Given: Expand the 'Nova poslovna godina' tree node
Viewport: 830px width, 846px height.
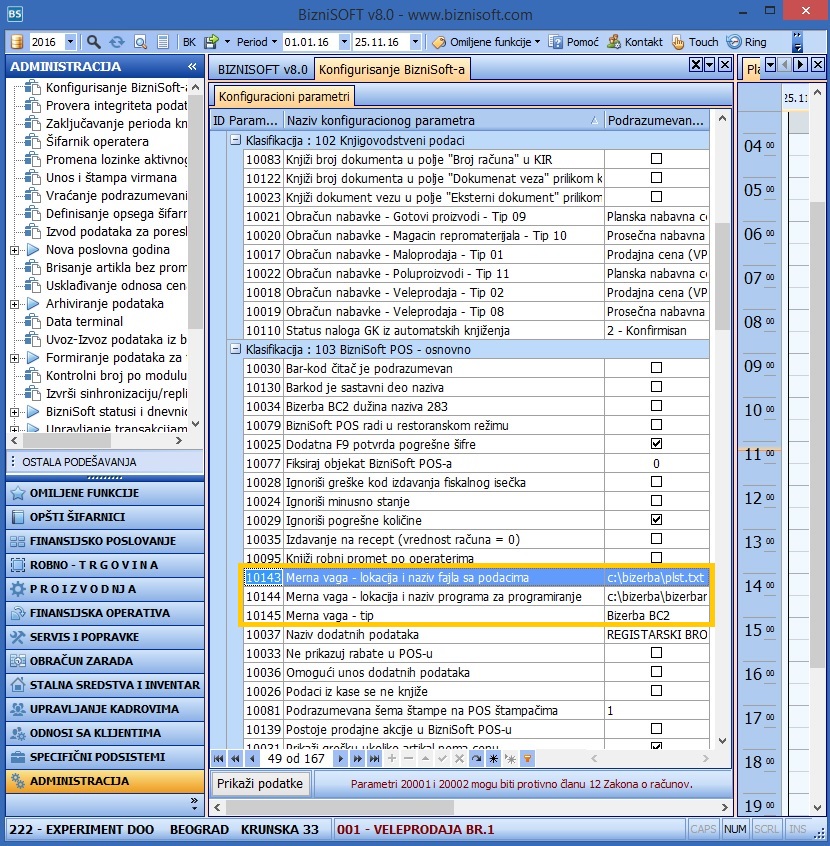Looking at the screenshot, I should (16, 250).
